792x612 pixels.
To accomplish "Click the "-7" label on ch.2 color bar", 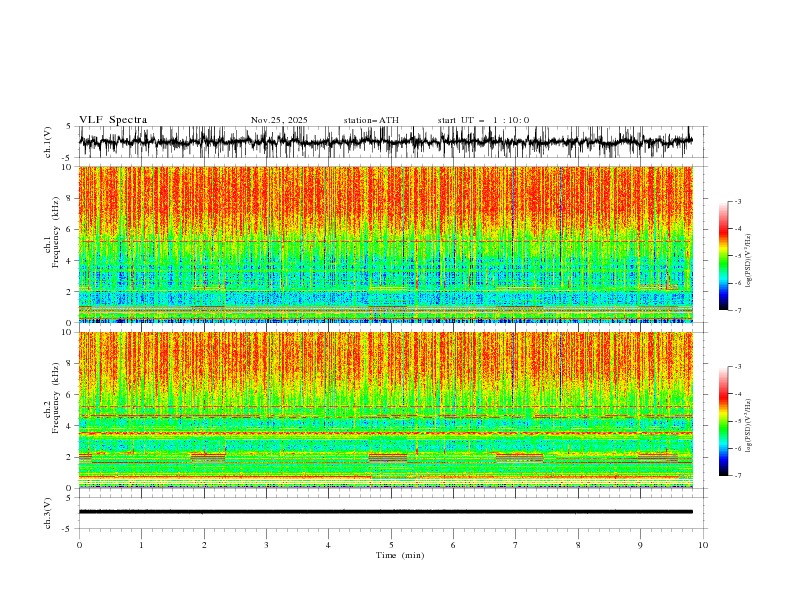I will pyautogui.click(x=738, y=475).
